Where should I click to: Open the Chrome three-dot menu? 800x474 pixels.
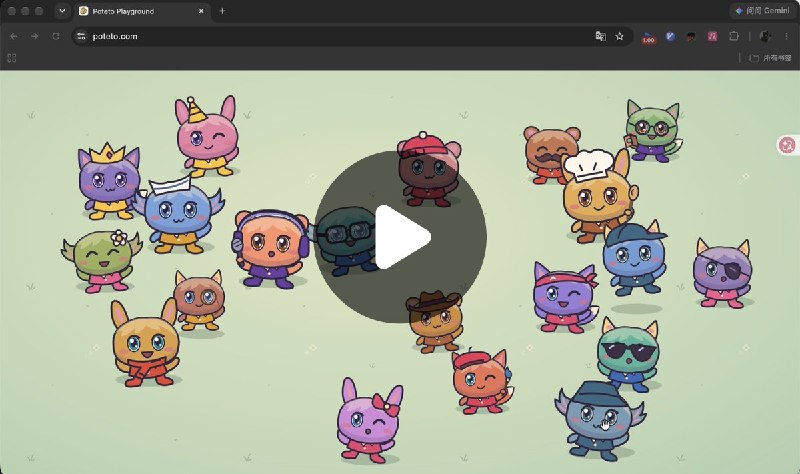(x=786, y=36)
